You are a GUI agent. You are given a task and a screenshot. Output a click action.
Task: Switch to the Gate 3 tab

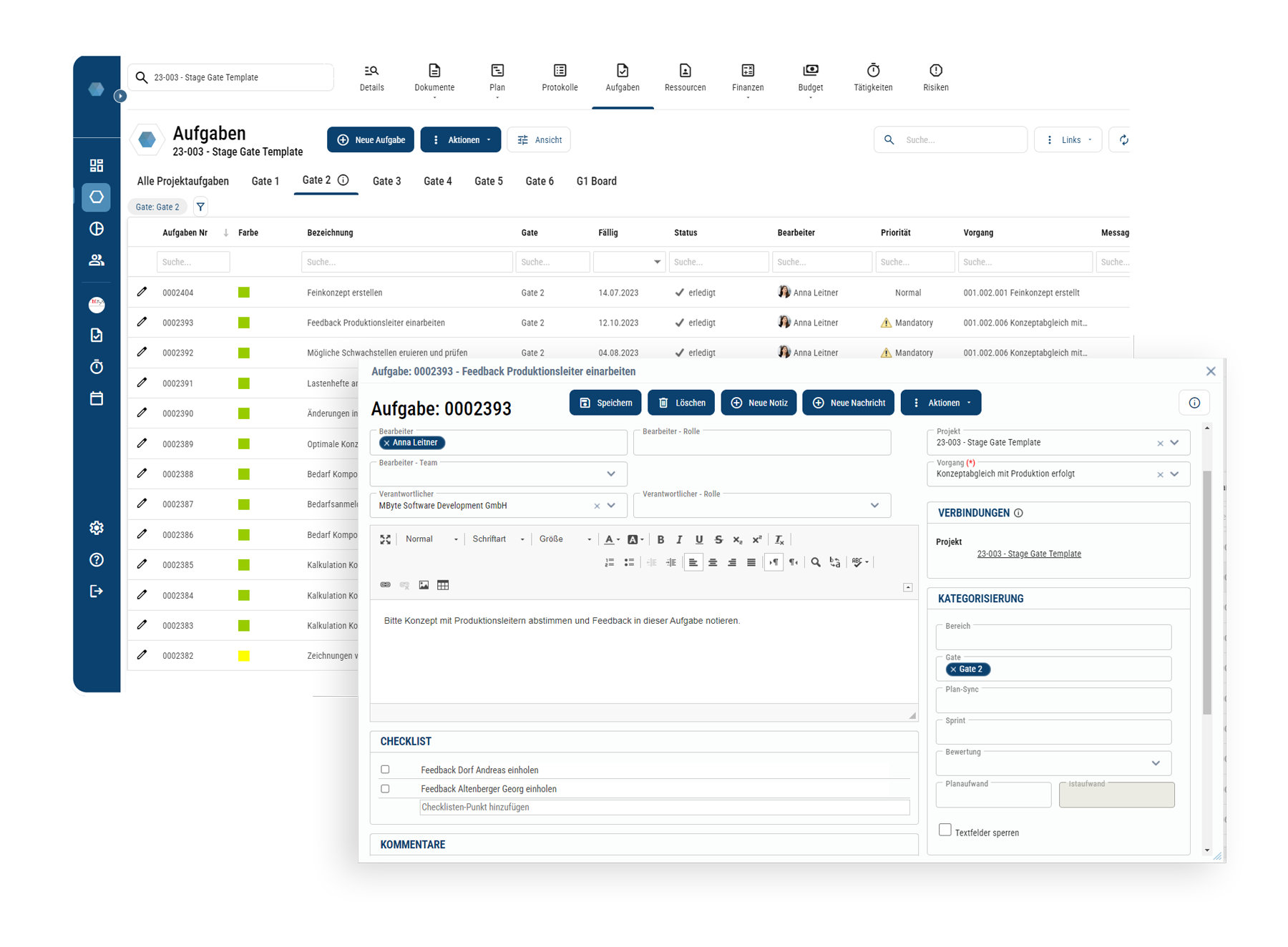click(386, 182)
